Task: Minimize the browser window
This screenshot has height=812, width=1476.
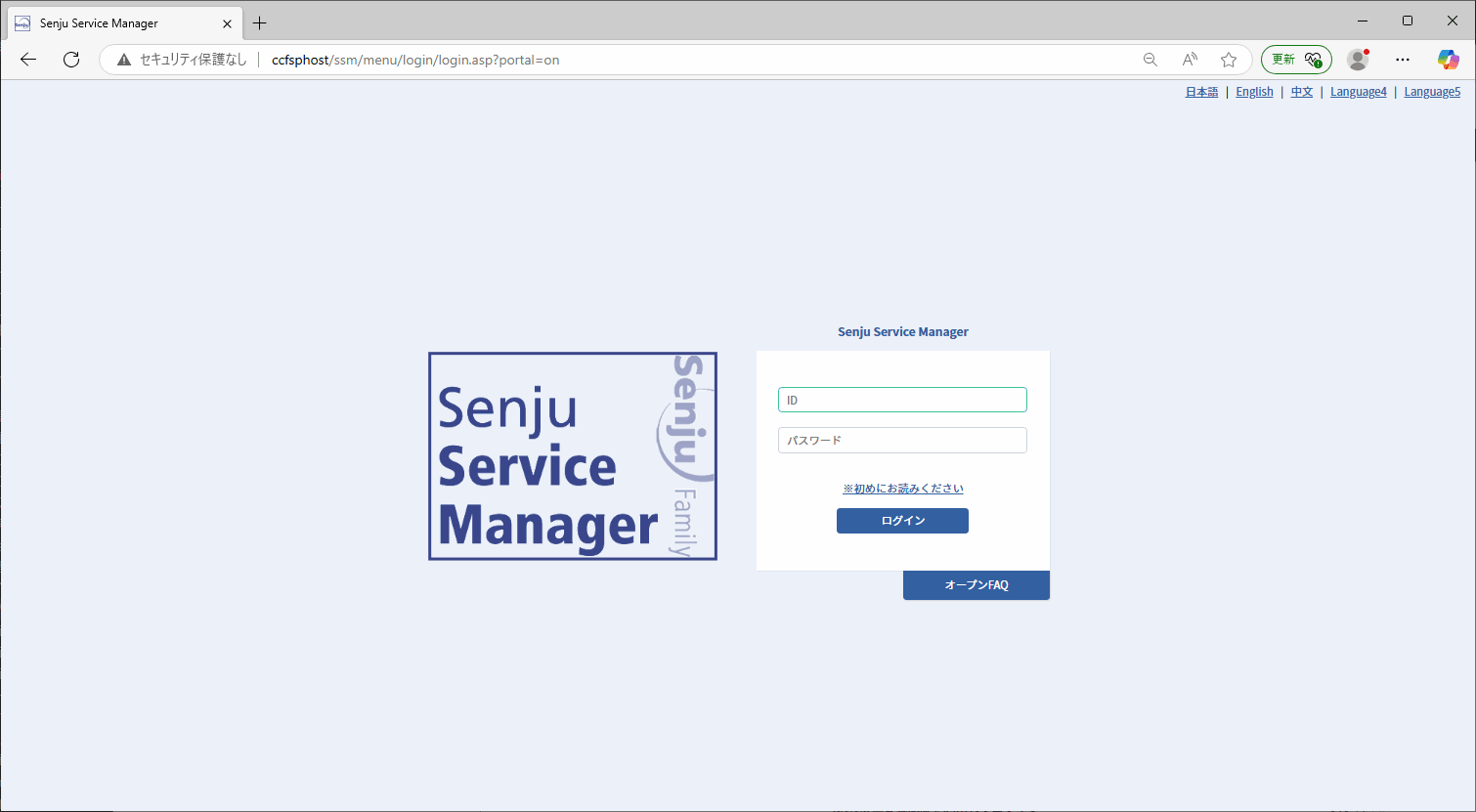Action: [1363, 21]
